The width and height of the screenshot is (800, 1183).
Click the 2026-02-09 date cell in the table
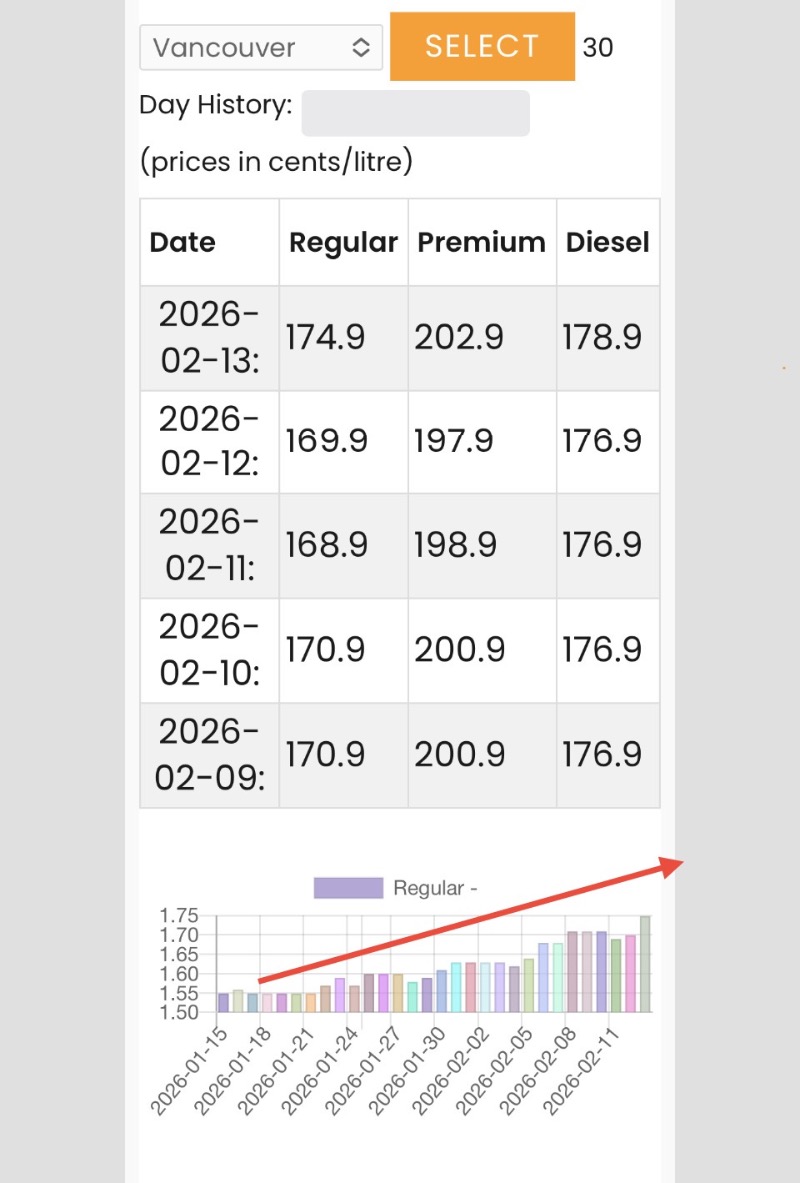pyautogui.click(x=209, y=755)
